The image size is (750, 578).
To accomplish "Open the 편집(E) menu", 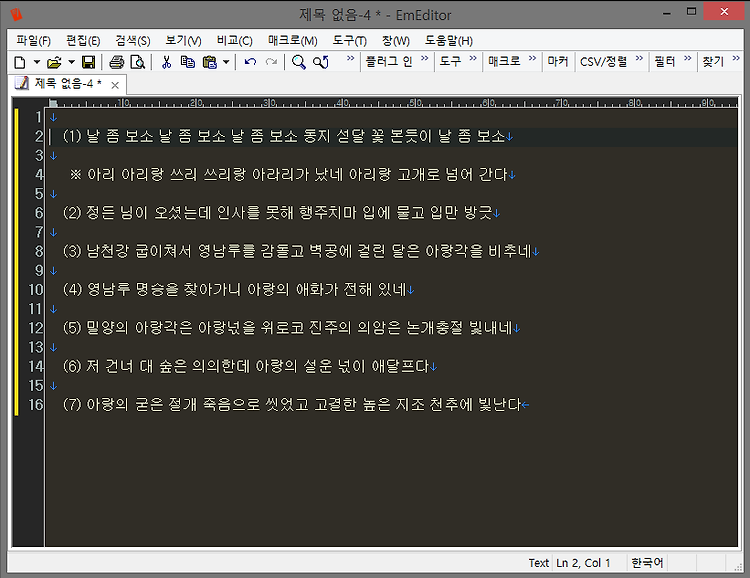I will 83,41.
